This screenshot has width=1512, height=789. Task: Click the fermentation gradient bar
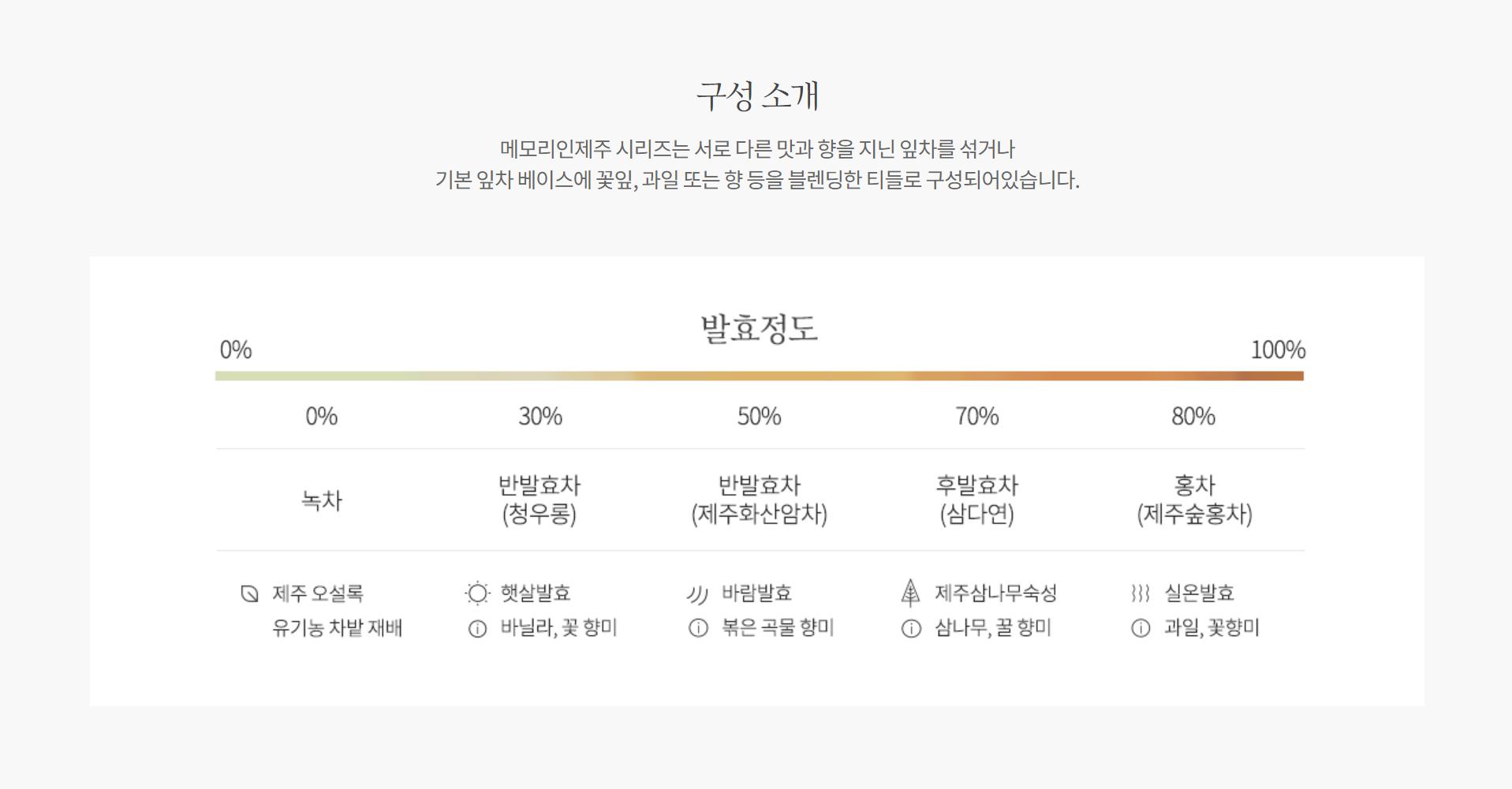point(759,376)
